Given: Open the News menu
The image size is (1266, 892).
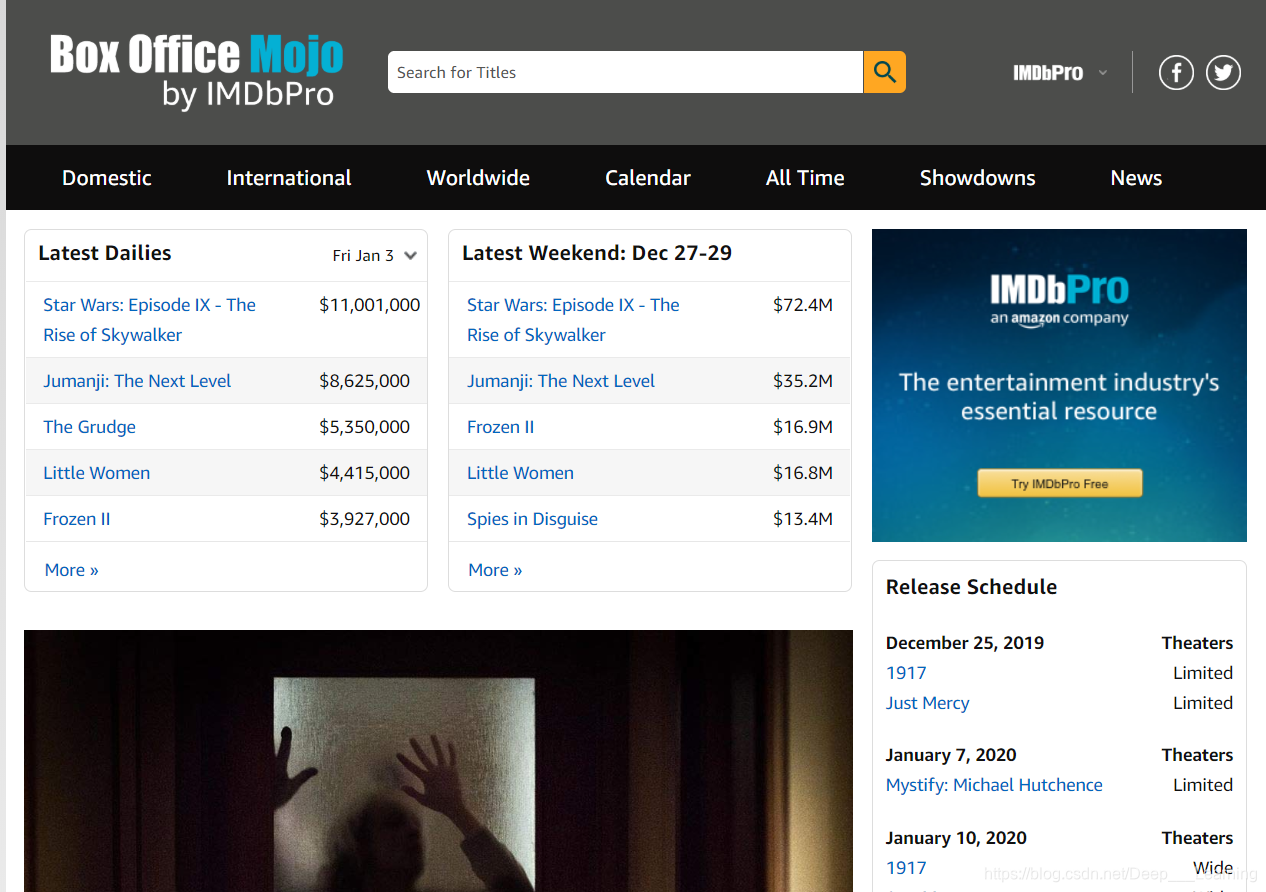Looking at the screenshot, I should point(1136,178).
